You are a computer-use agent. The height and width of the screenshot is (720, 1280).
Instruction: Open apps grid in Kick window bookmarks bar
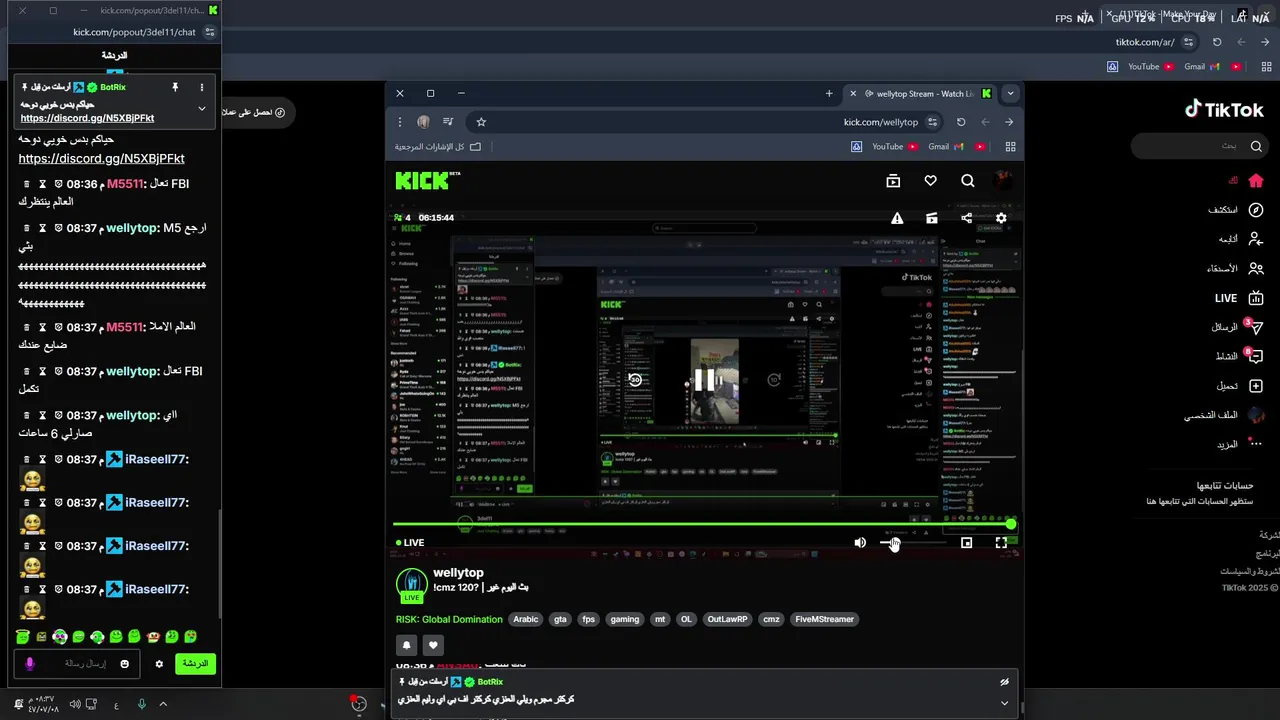1010,146
